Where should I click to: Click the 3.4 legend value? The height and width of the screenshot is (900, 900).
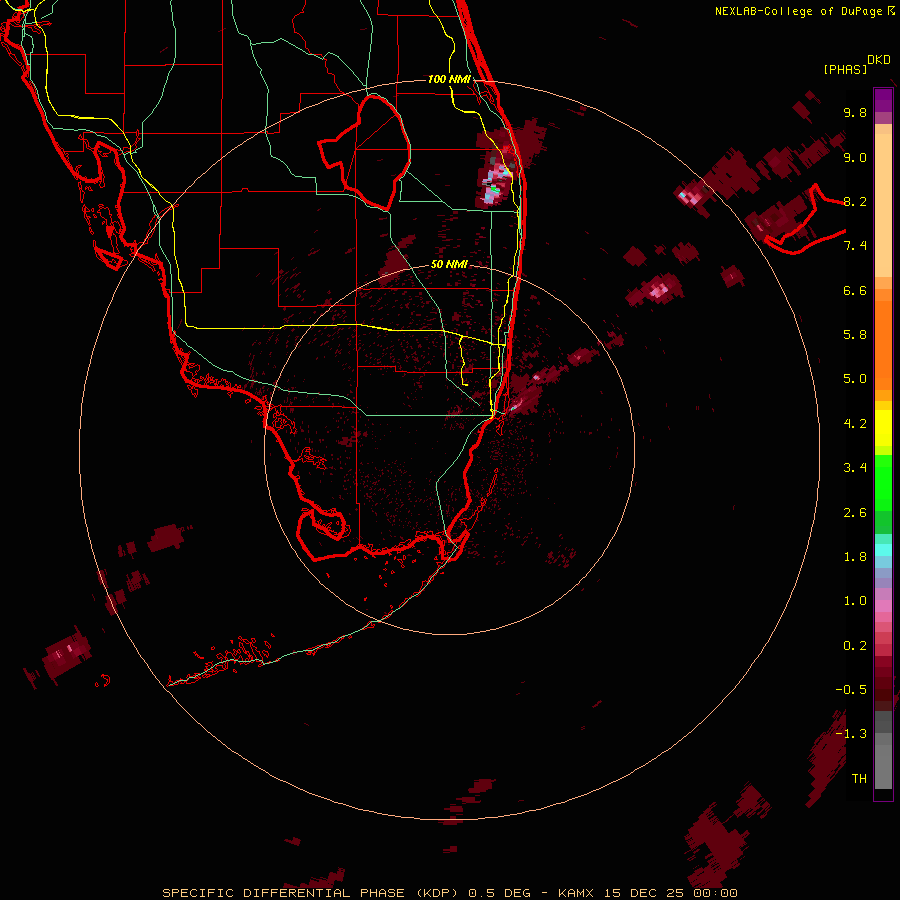(855, 468)
